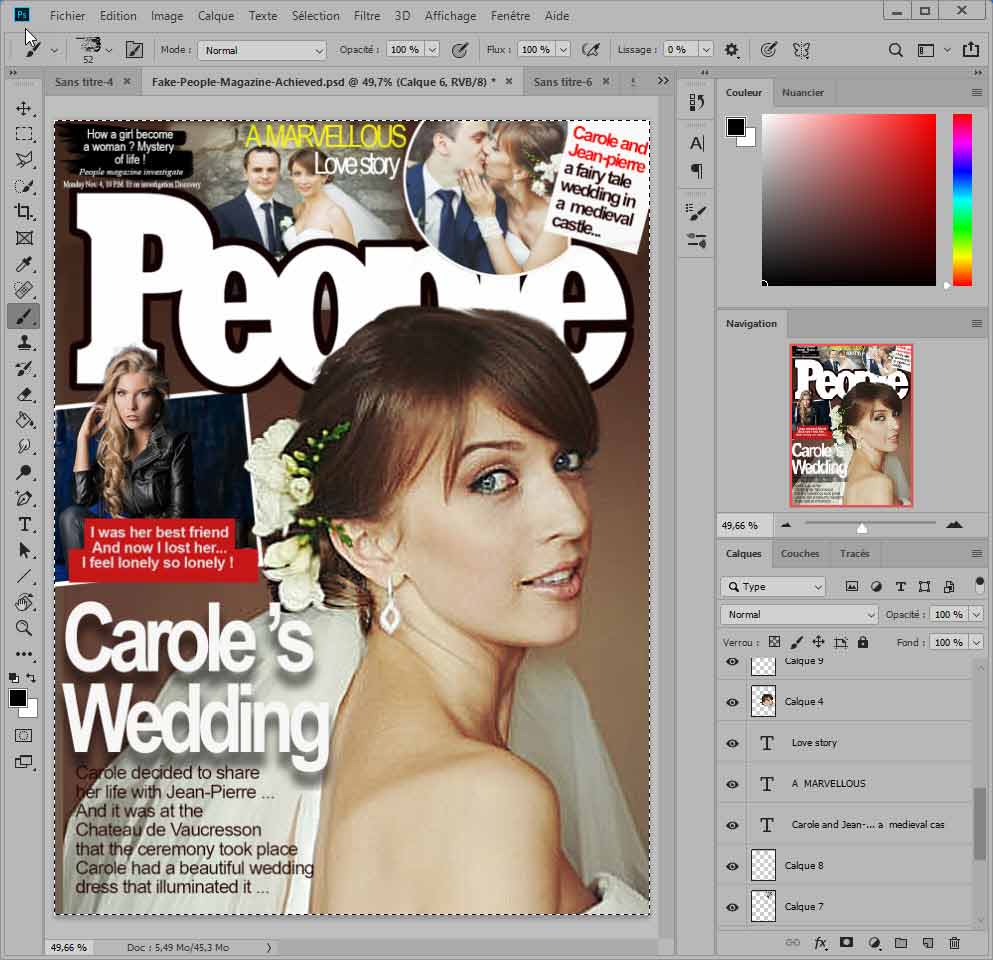Expand the Lissage value dropdown
The width and height of the screenshot is (993, 960).
pyautogui.click(x=705, y=49)
